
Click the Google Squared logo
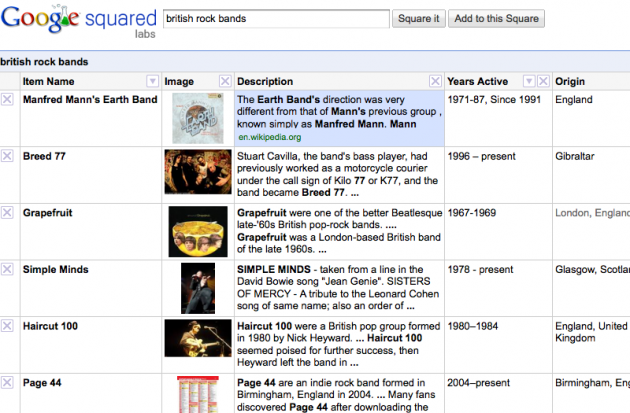tap(79, 20)
